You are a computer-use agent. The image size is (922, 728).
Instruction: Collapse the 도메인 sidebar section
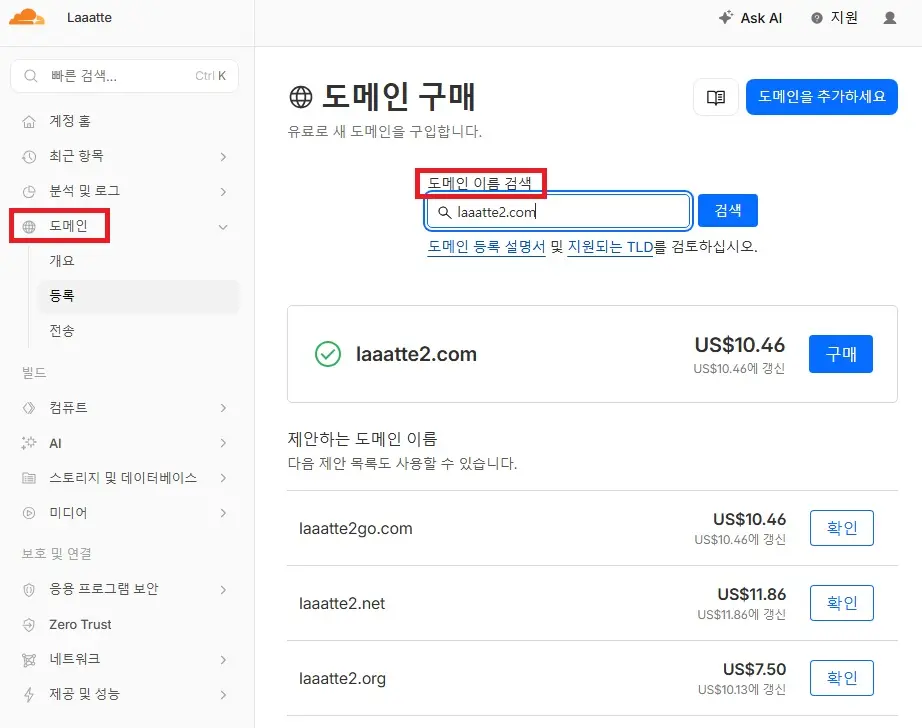click(x=222, y=226)
